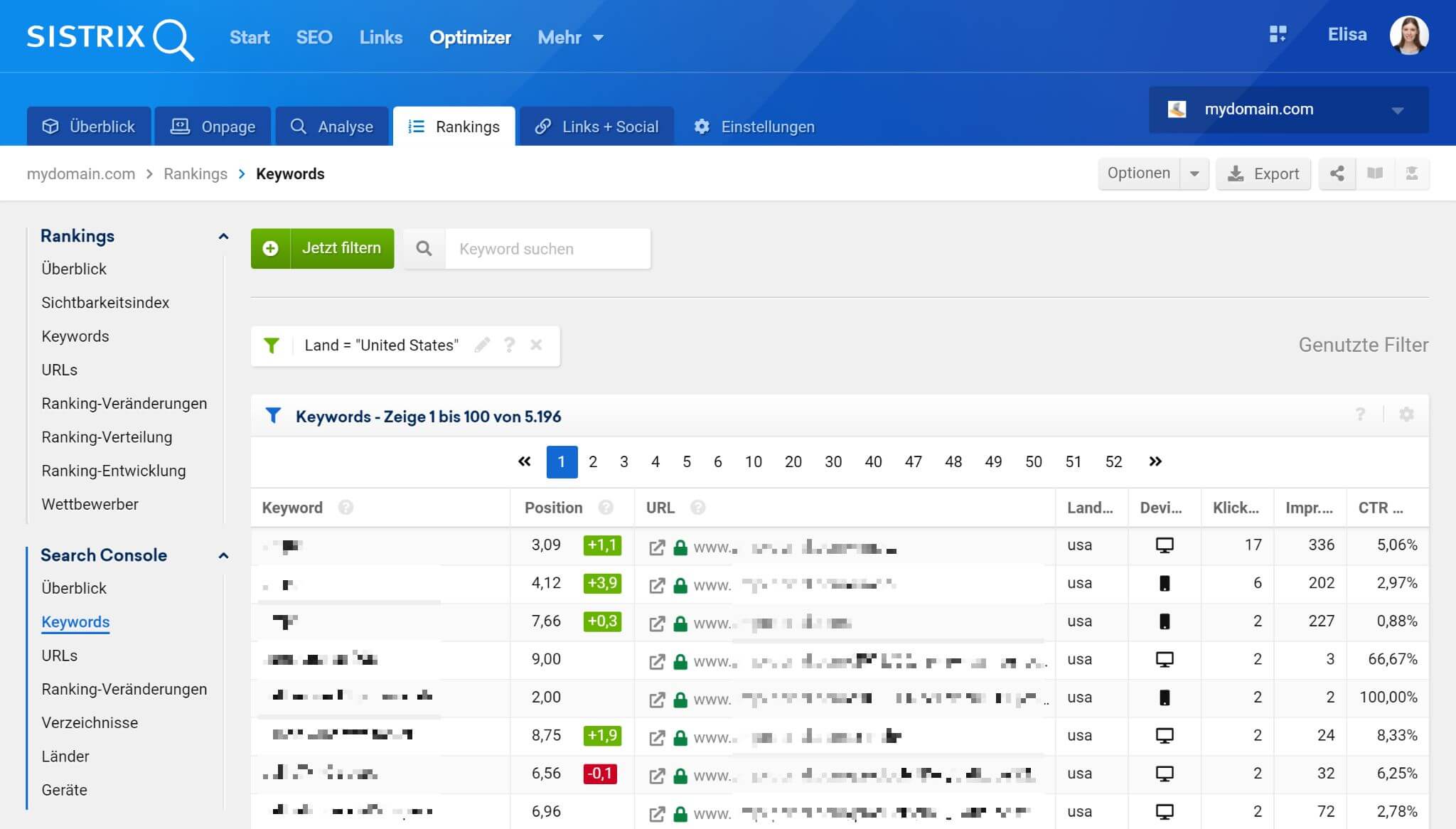Open Elisa's profile avatar
Viewport: 1456px width, 829px height.
pos(1409,36)
